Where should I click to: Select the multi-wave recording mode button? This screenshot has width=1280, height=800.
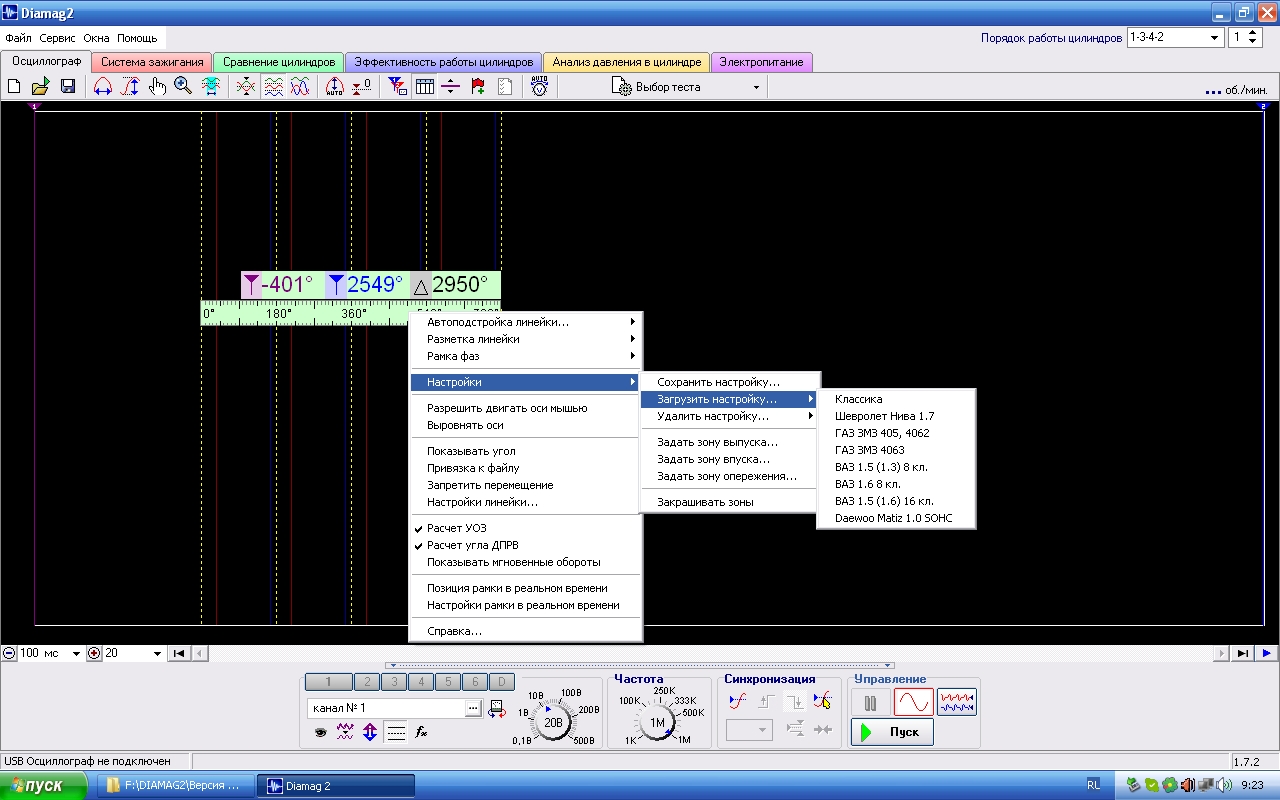coord(957,703)
